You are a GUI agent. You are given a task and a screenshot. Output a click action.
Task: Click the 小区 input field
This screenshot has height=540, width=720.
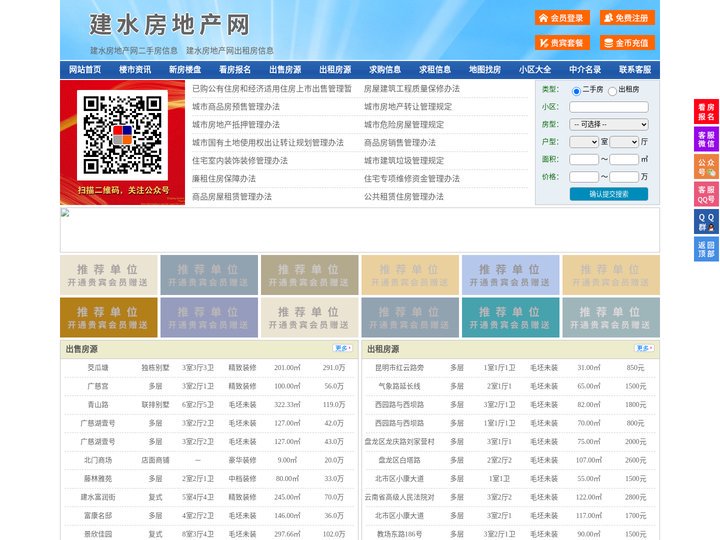[609, 107]
